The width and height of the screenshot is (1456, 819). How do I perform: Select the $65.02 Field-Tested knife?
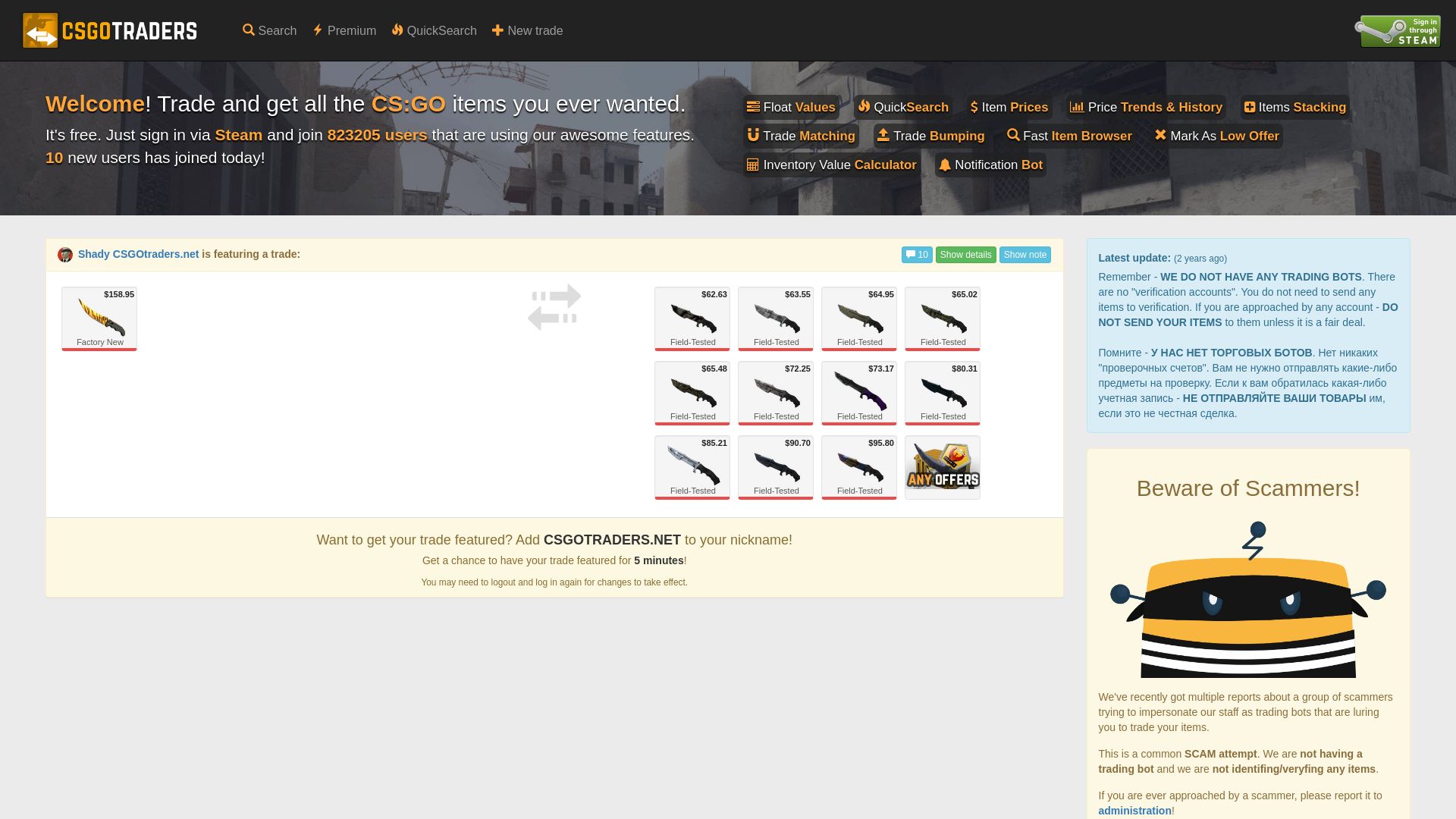tap(943, 318)
